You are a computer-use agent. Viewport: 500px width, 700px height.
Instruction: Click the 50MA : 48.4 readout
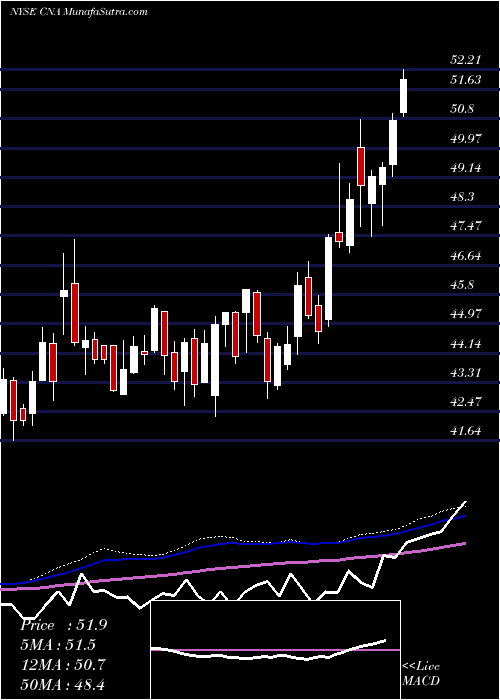pyautogui.click(x=63, y=684)
